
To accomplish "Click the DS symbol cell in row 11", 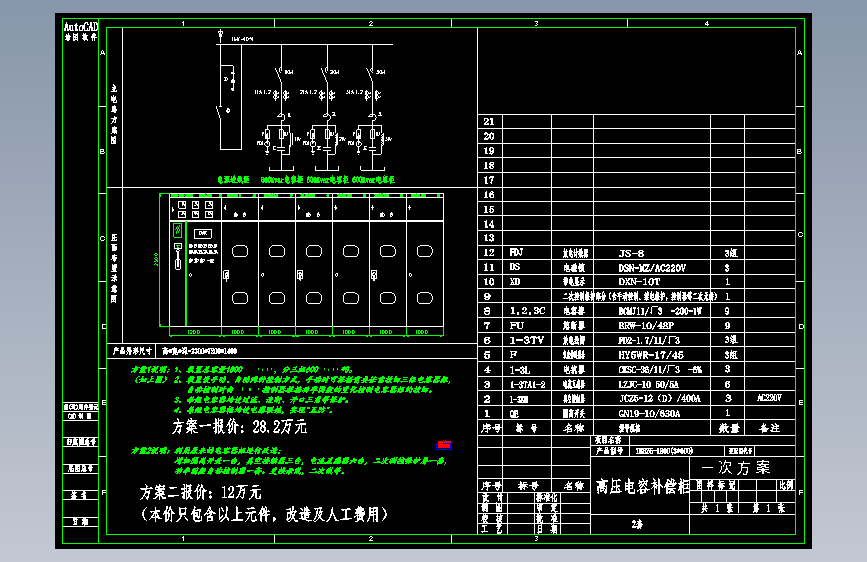I will (x=515, y=267).
